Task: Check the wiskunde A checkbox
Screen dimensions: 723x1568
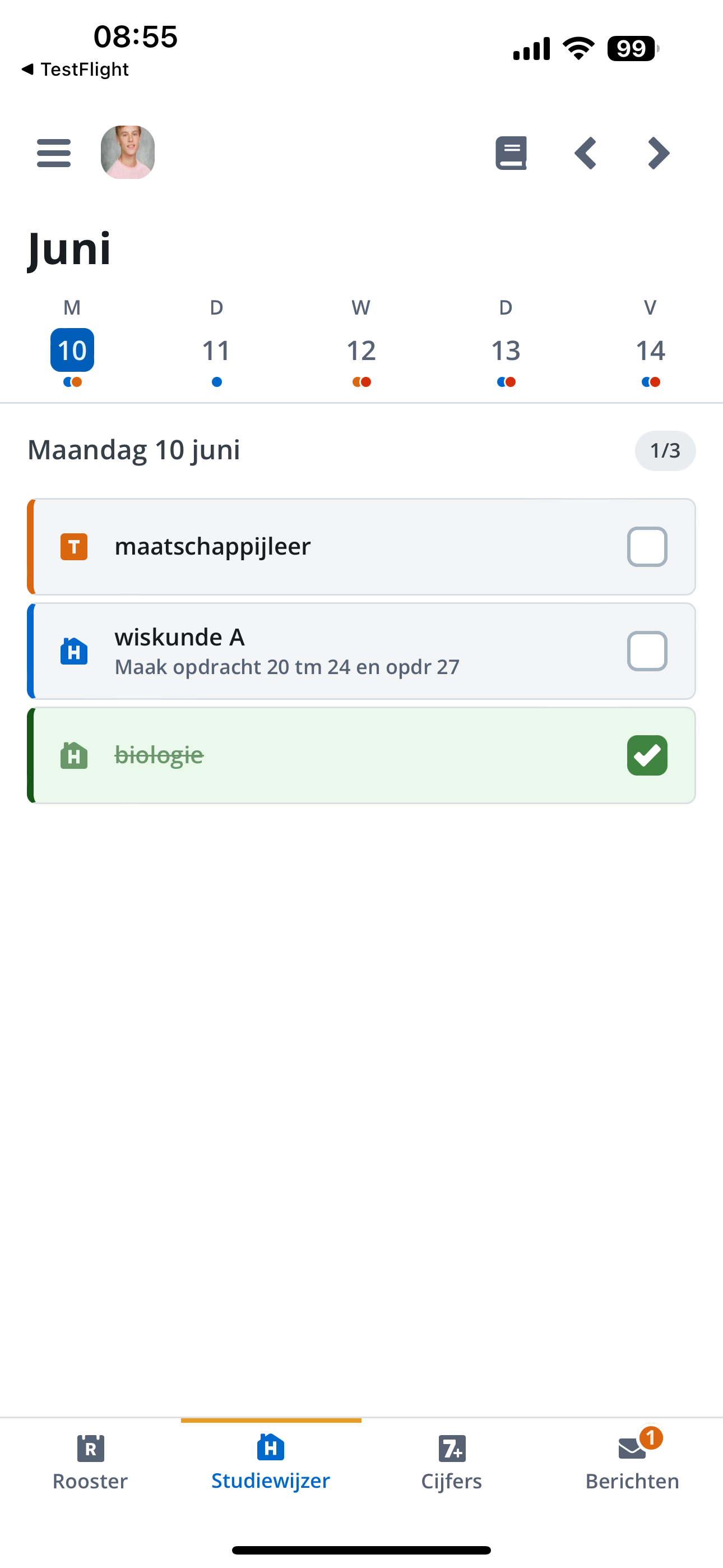Action: tap(647, 651)
